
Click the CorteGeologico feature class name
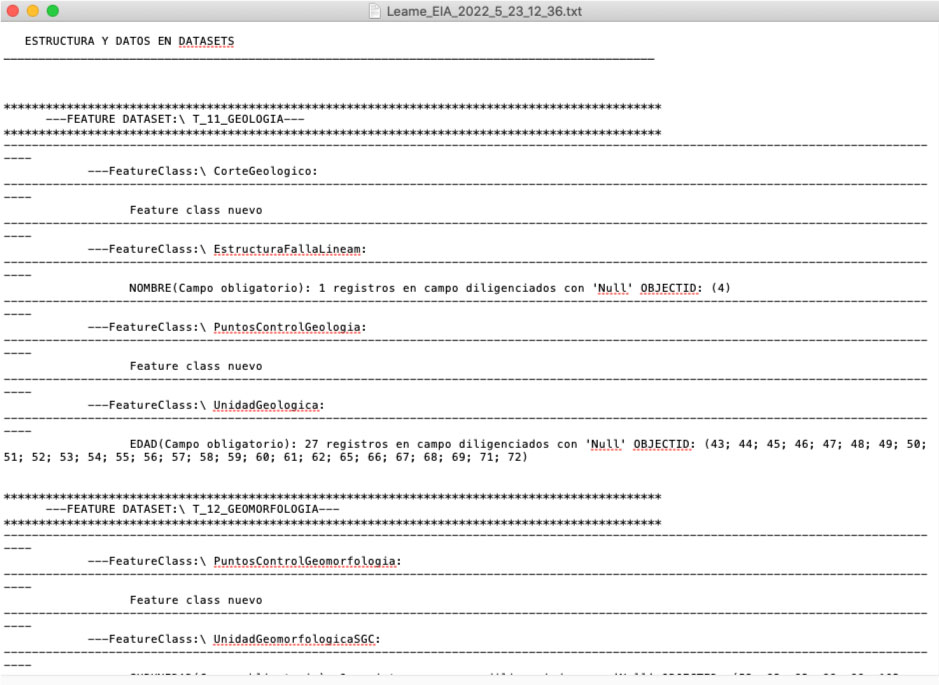[x=265, y=171]
